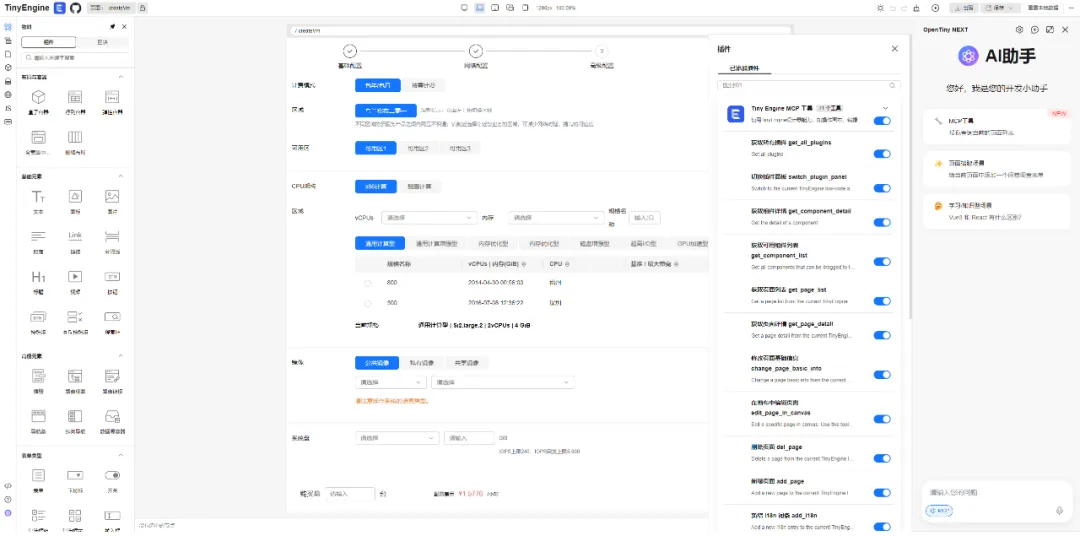Toggle the get_component_detail tool switch

coord(882,223)
